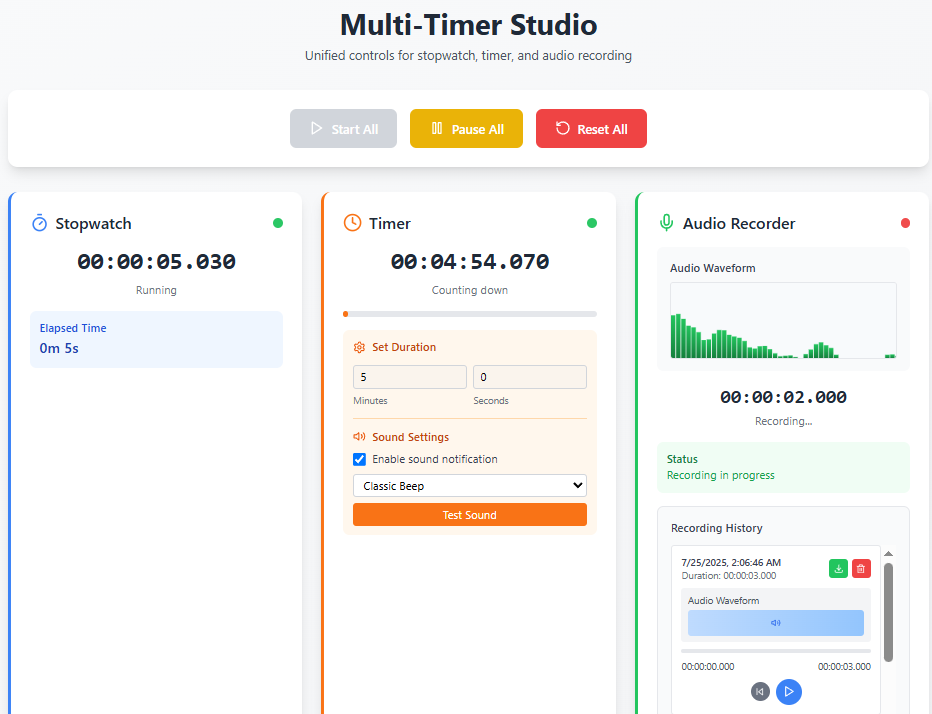Click the Stopwatch green status dot
Screen dimensions: 932x714
[x=278, y=223]
